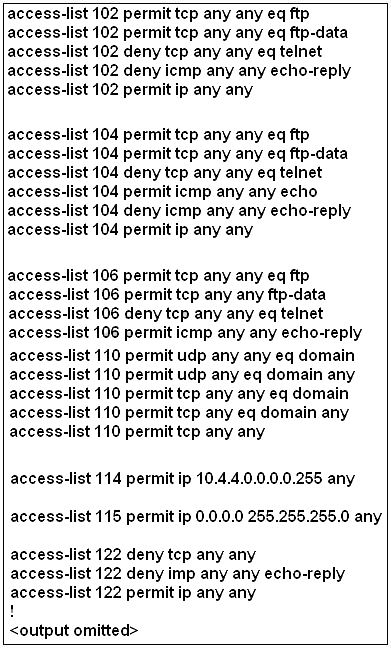Select access-list 110 permit udp any any eq domain
This screenshot has width=391, height=648.
[182, 356]
